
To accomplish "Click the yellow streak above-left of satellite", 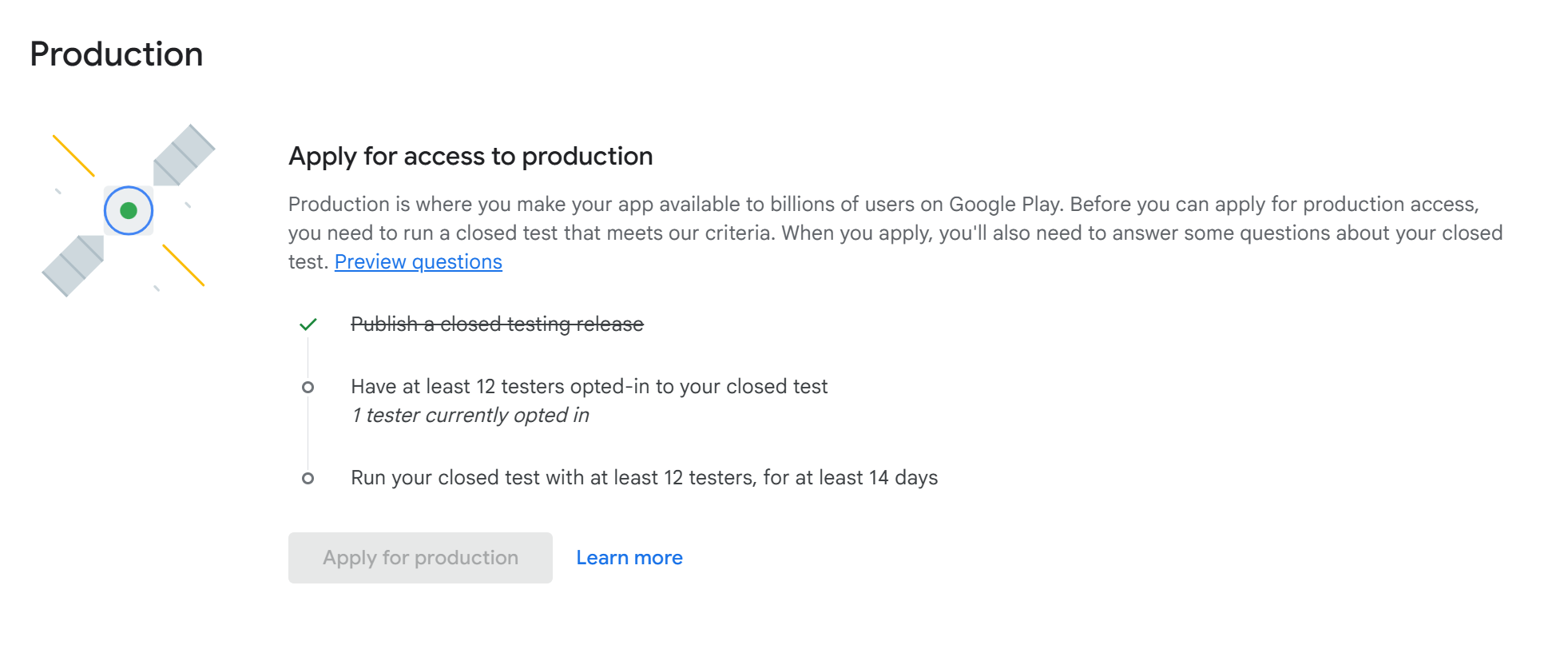I will (73, 156).
